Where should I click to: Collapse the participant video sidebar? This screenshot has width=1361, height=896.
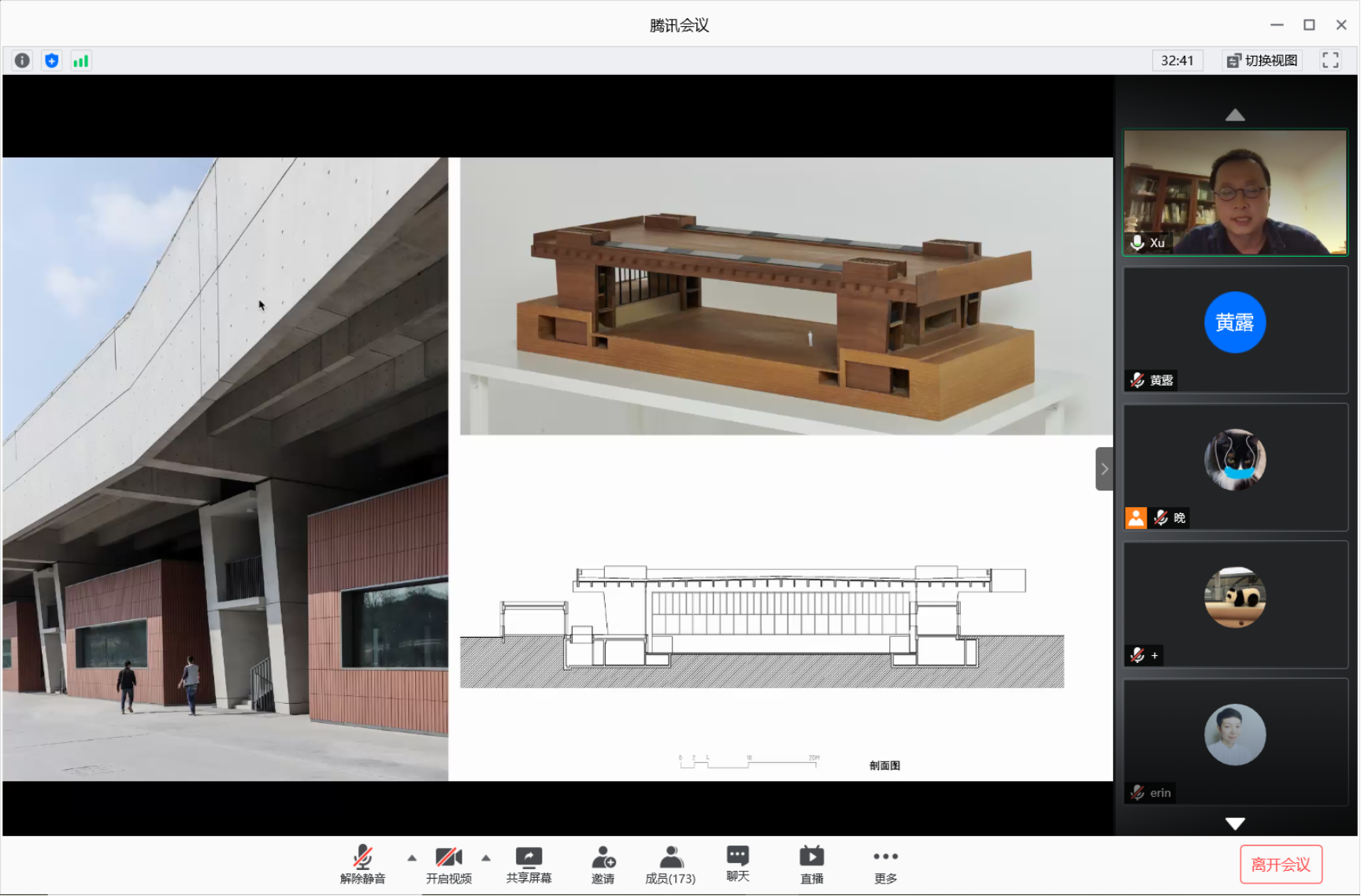click(x=1103, y=469)
